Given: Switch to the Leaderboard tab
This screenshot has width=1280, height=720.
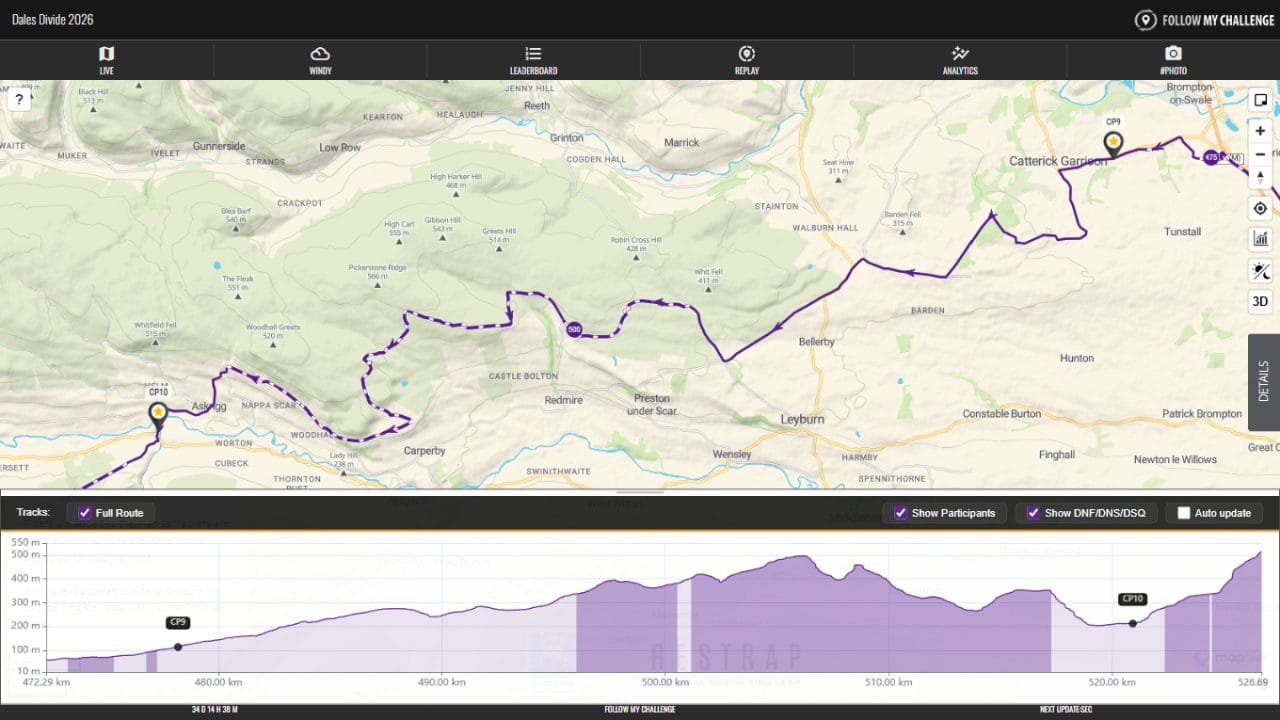Looking at the screenshot, I should [533, 60].
